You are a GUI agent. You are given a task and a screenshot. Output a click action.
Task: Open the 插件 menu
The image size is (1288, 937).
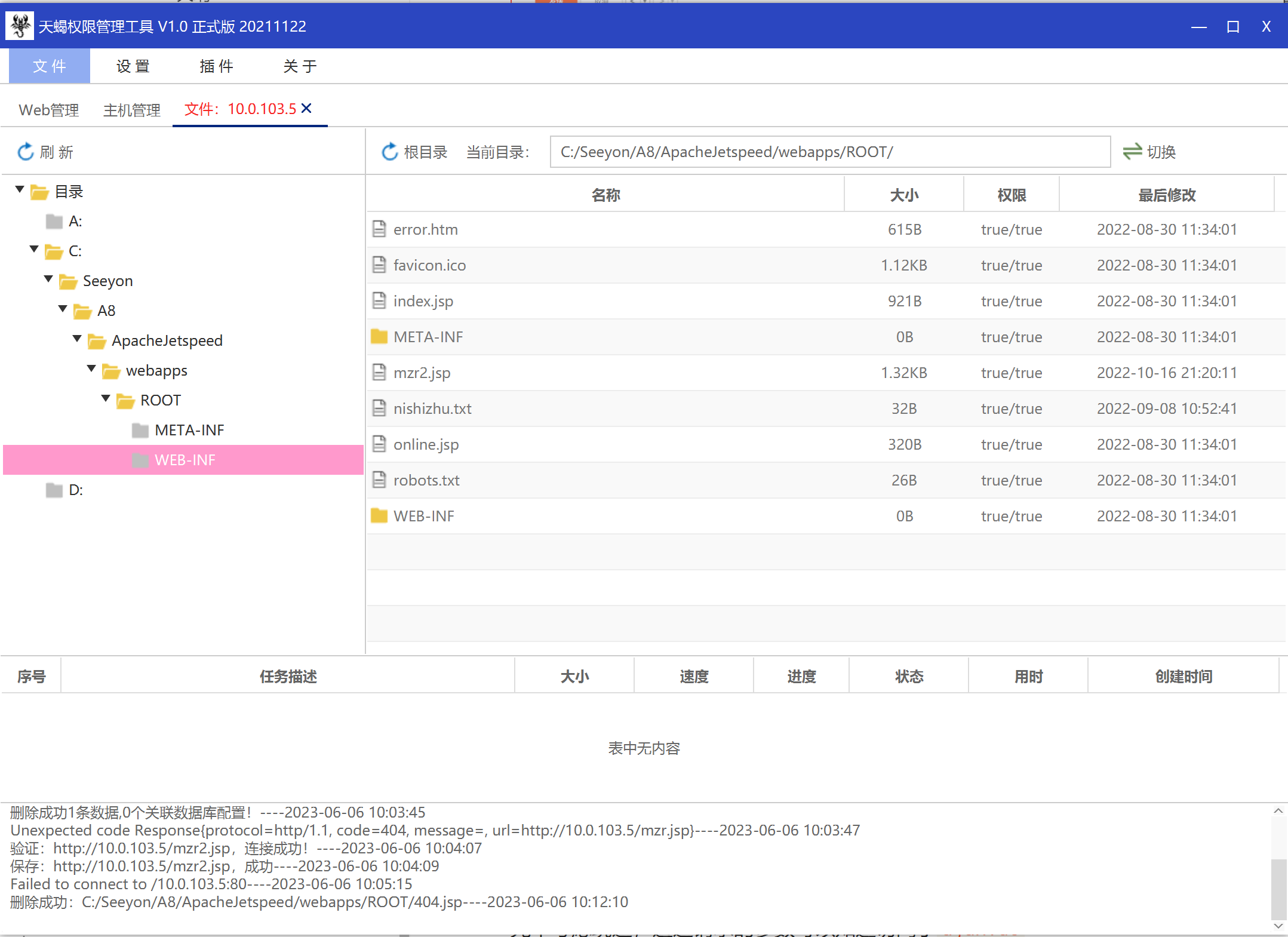pos(216,66)
